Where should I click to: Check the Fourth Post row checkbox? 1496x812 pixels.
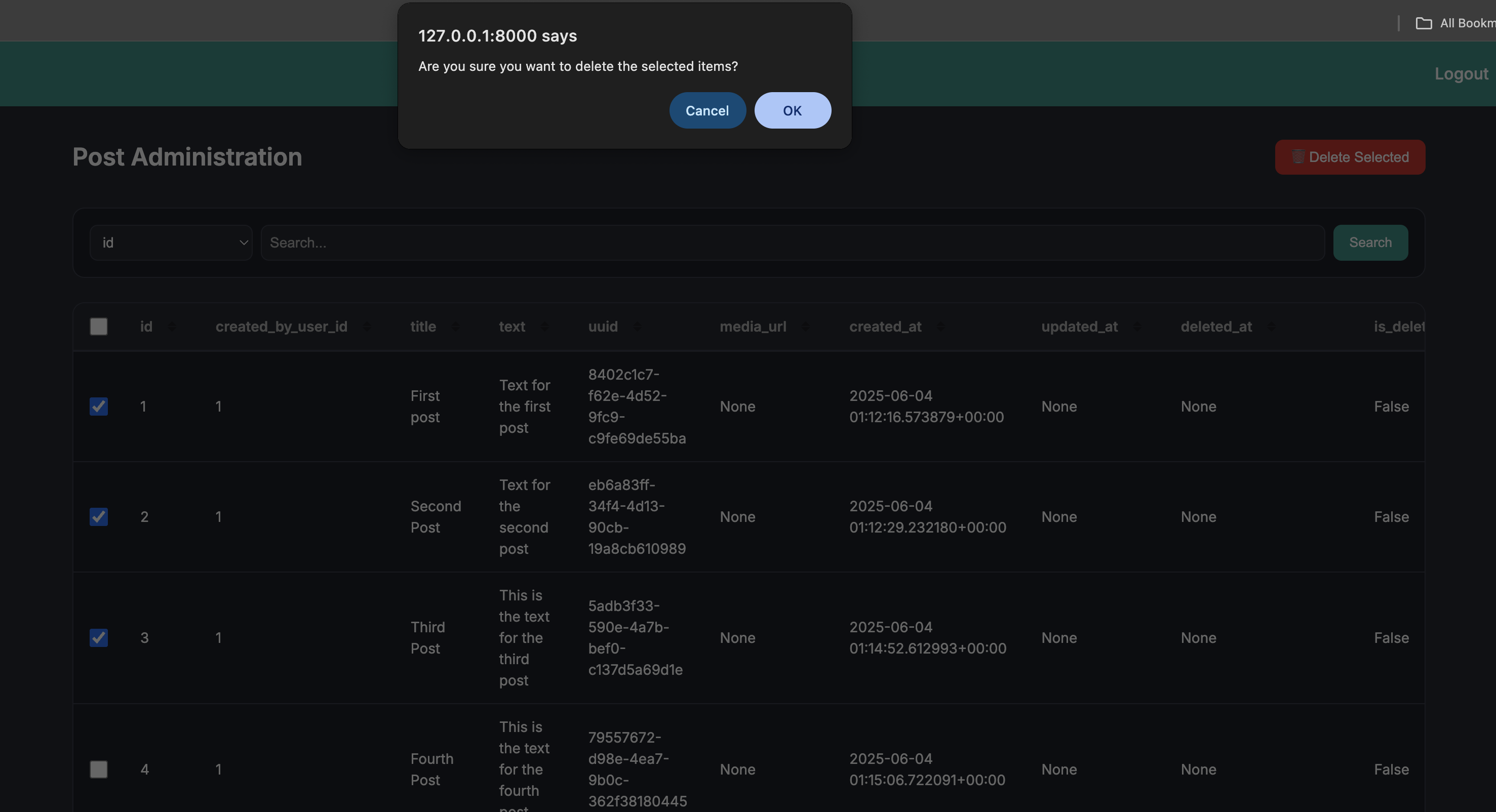(x=99, y=769)
